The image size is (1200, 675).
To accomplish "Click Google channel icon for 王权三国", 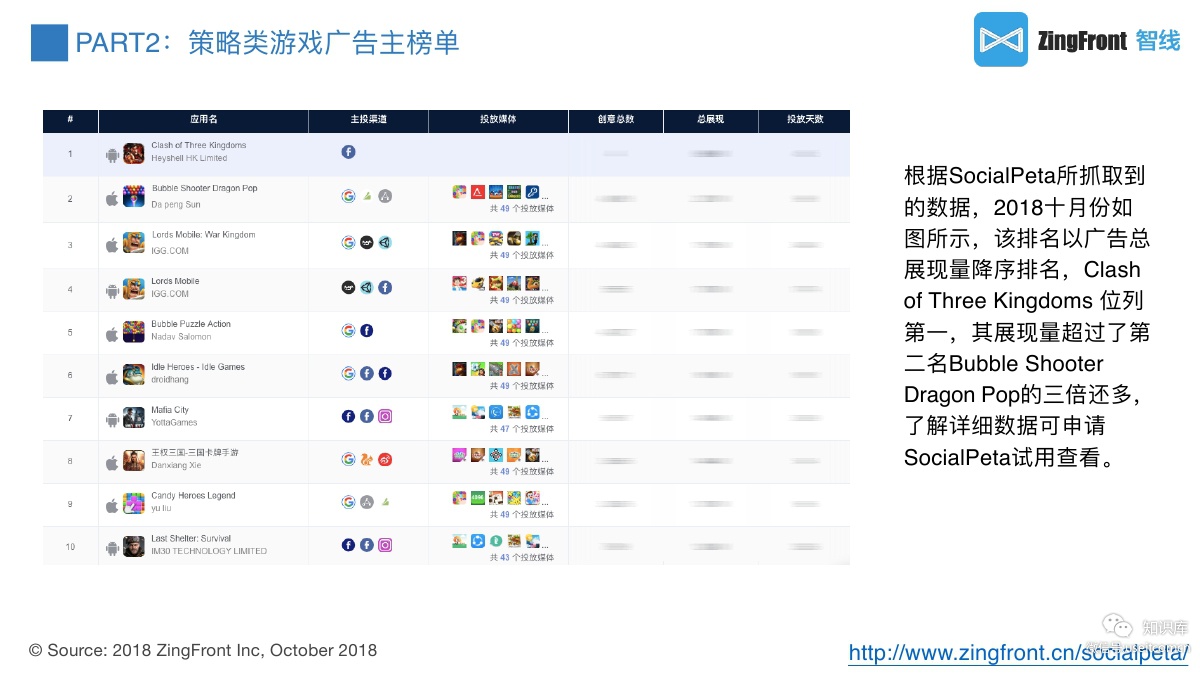I will pyautogui.click(x=348, y=459).
